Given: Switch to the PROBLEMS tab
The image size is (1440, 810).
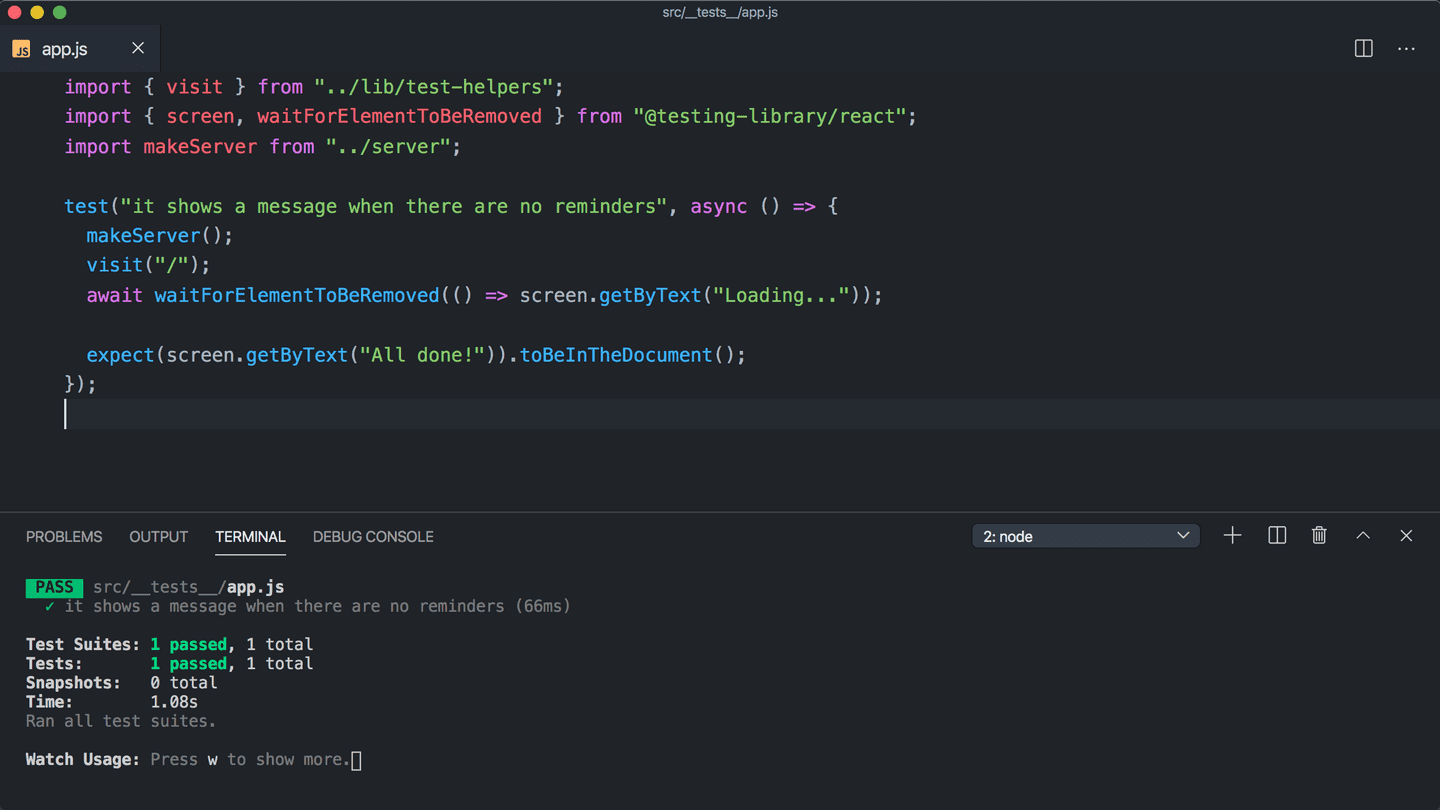Looking at the screenshot, I should pyautogui.click(x=64, y=537).
